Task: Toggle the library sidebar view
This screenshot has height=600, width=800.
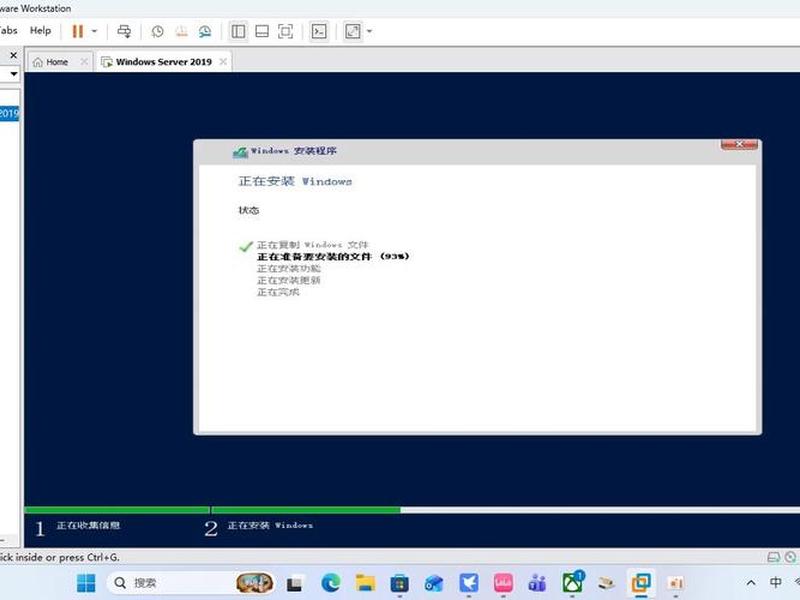Action: 238,32
